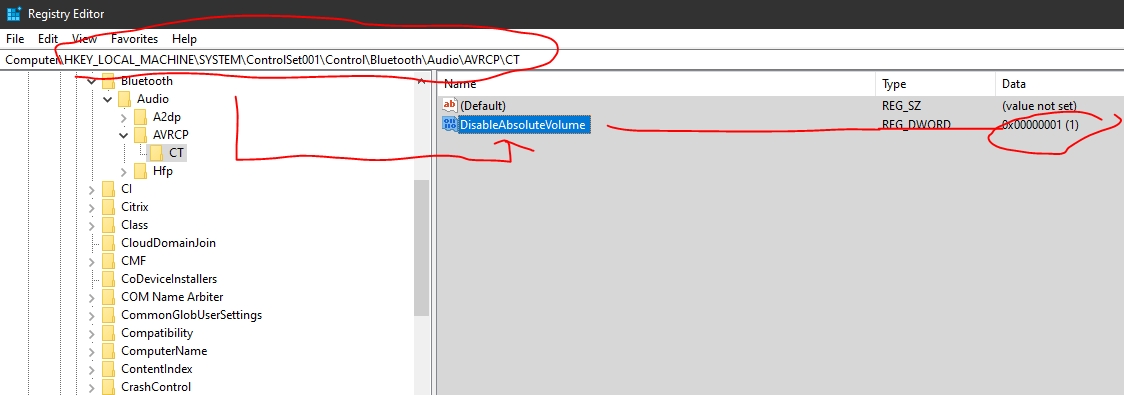
Task: Select the Class folder icon
Action: (x=108, y=224)
